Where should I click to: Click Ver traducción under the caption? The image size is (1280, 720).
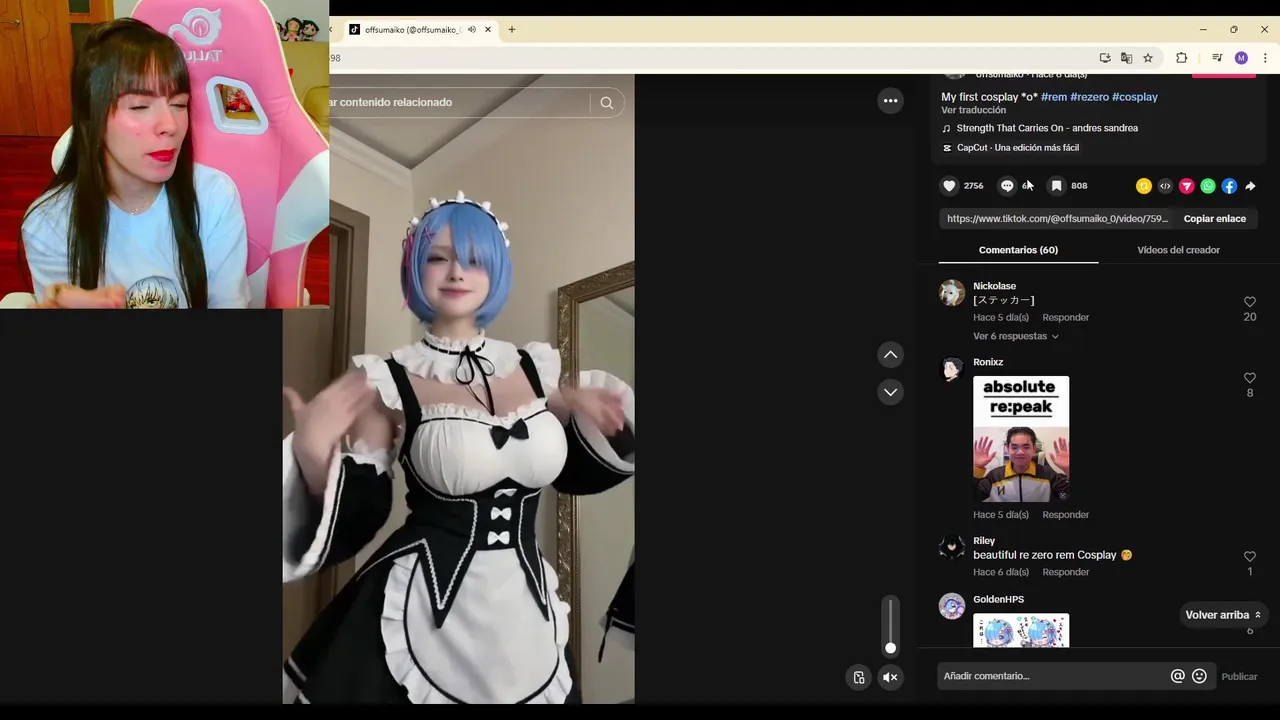pyautogui.click(x=973, y=110)
